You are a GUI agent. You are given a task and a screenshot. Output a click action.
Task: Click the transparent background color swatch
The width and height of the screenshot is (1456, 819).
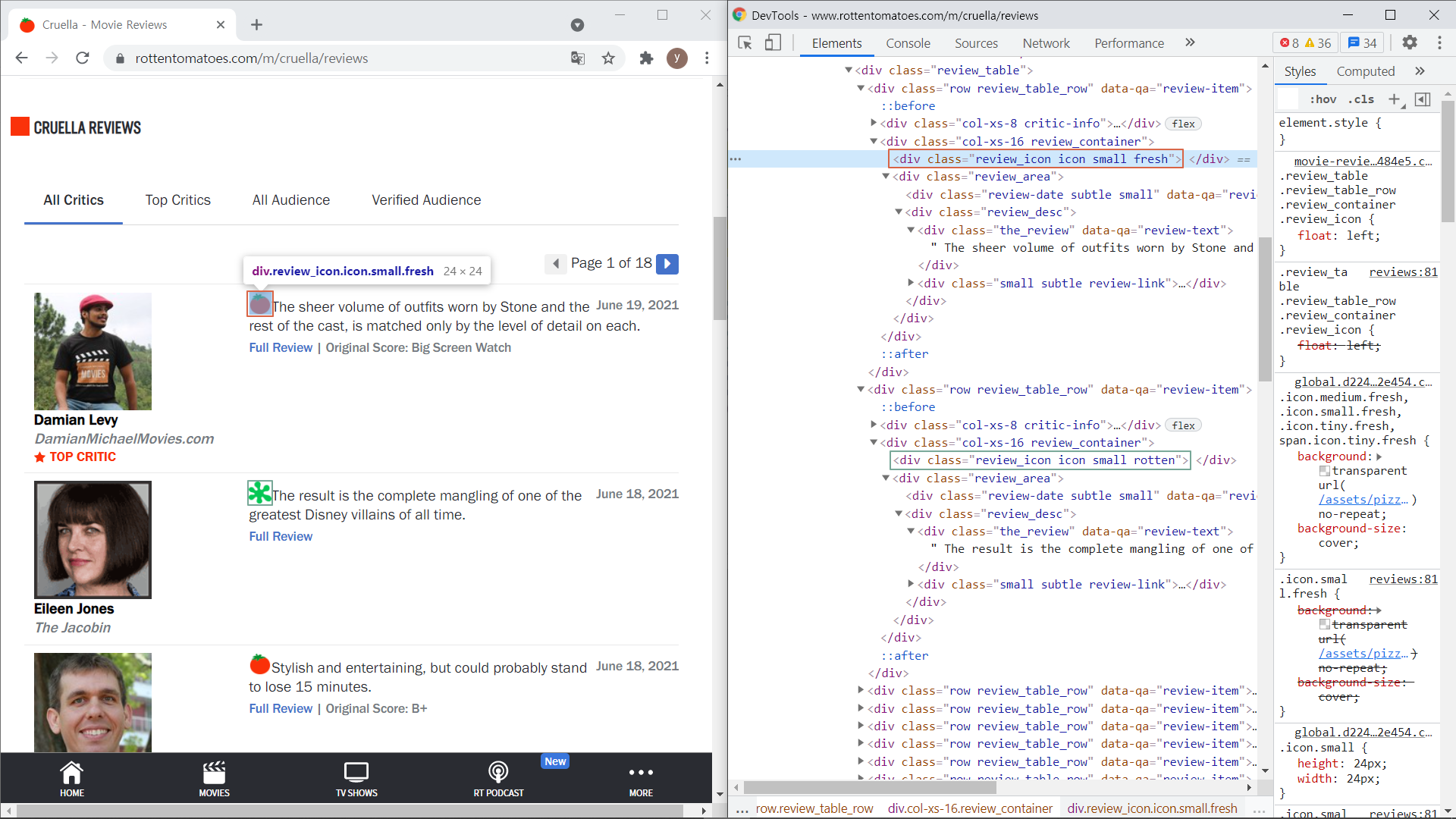[1324, 471]
